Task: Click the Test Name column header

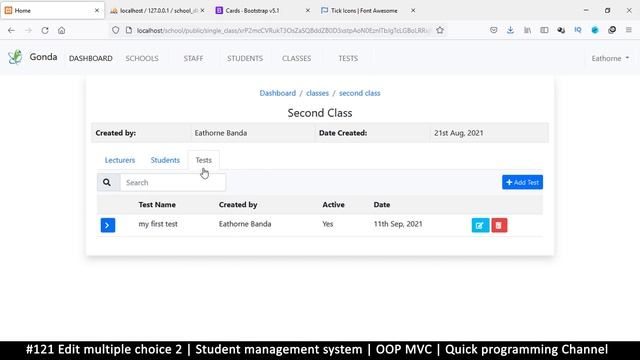Action: (x=157, y=204)
